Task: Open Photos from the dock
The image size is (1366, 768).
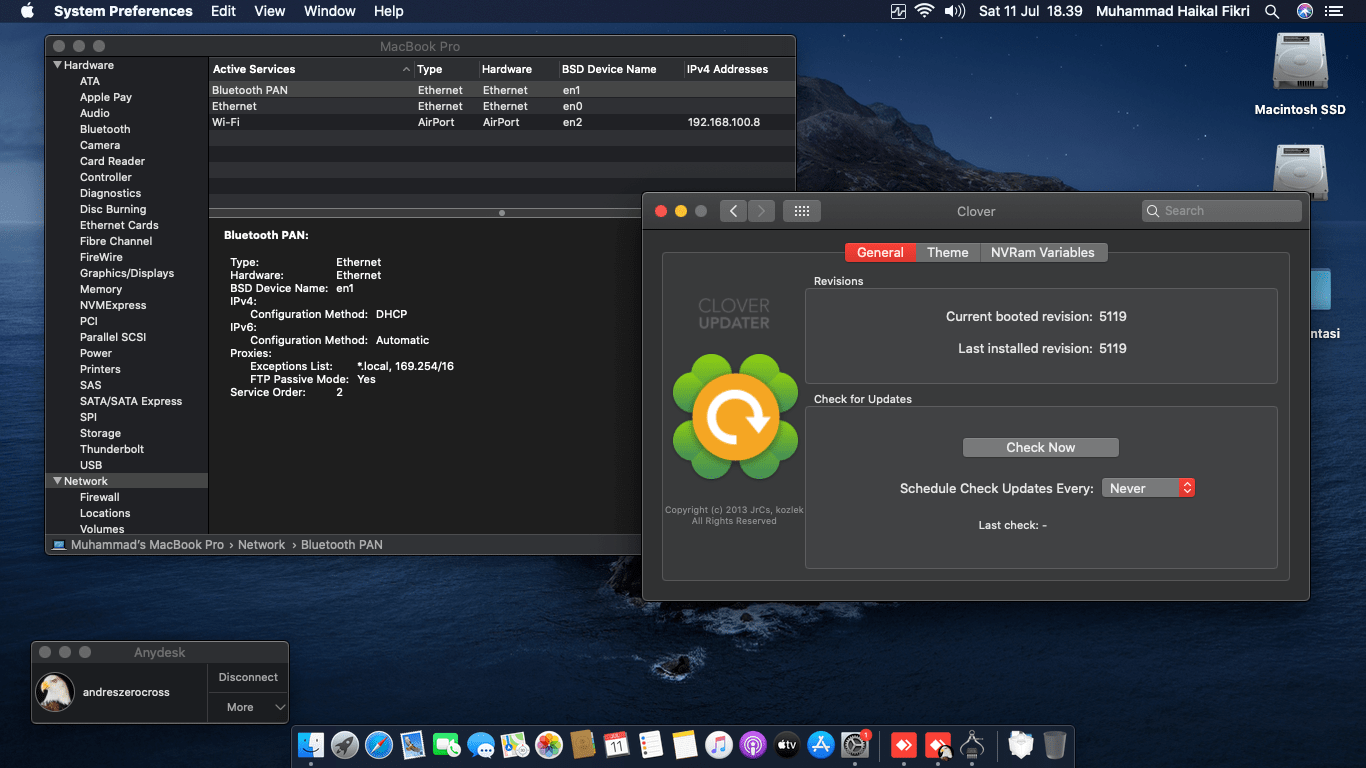Action: [x=549, y=744]
